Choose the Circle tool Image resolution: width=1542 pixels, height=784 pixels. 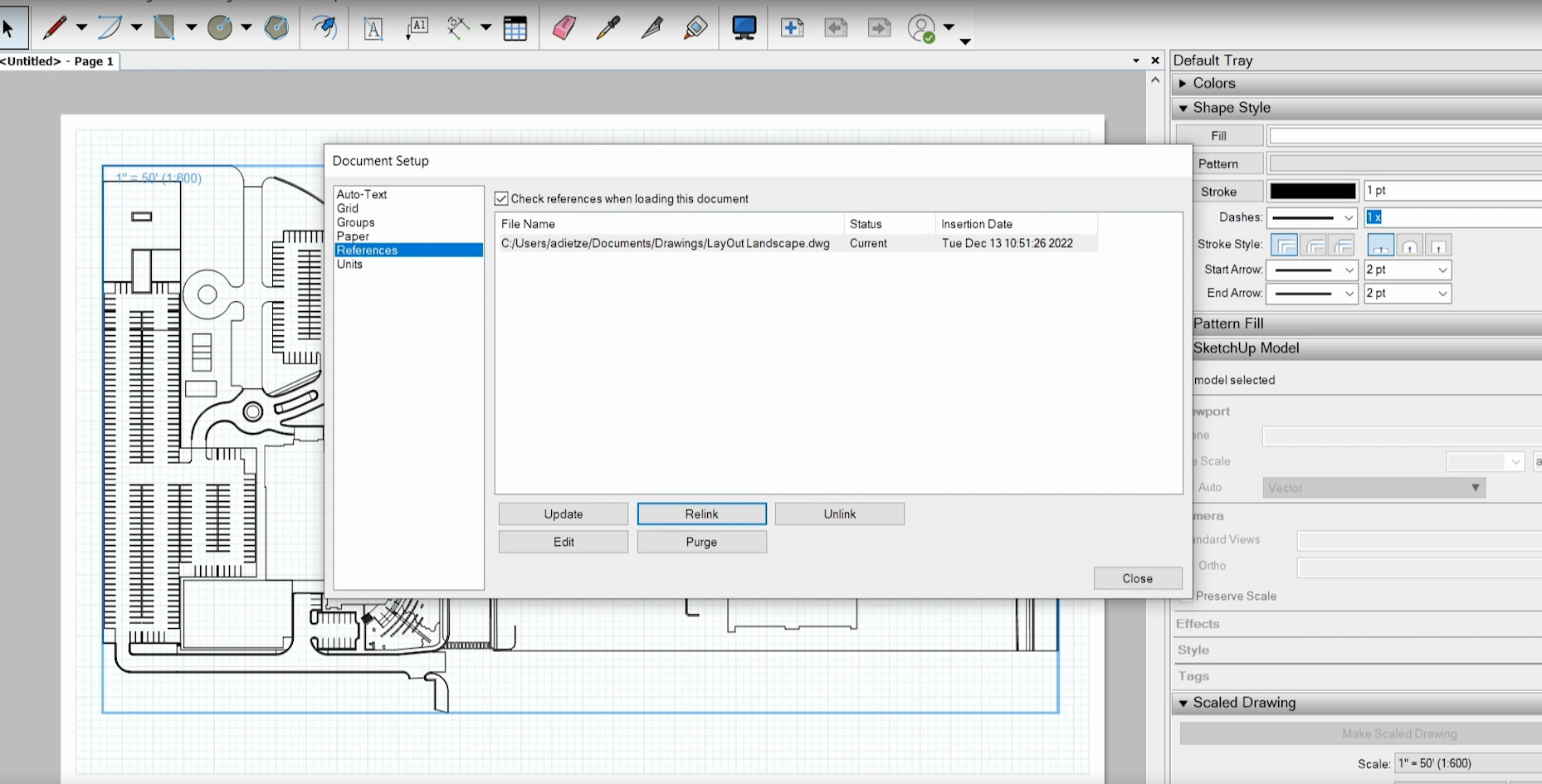click(220, 27)
